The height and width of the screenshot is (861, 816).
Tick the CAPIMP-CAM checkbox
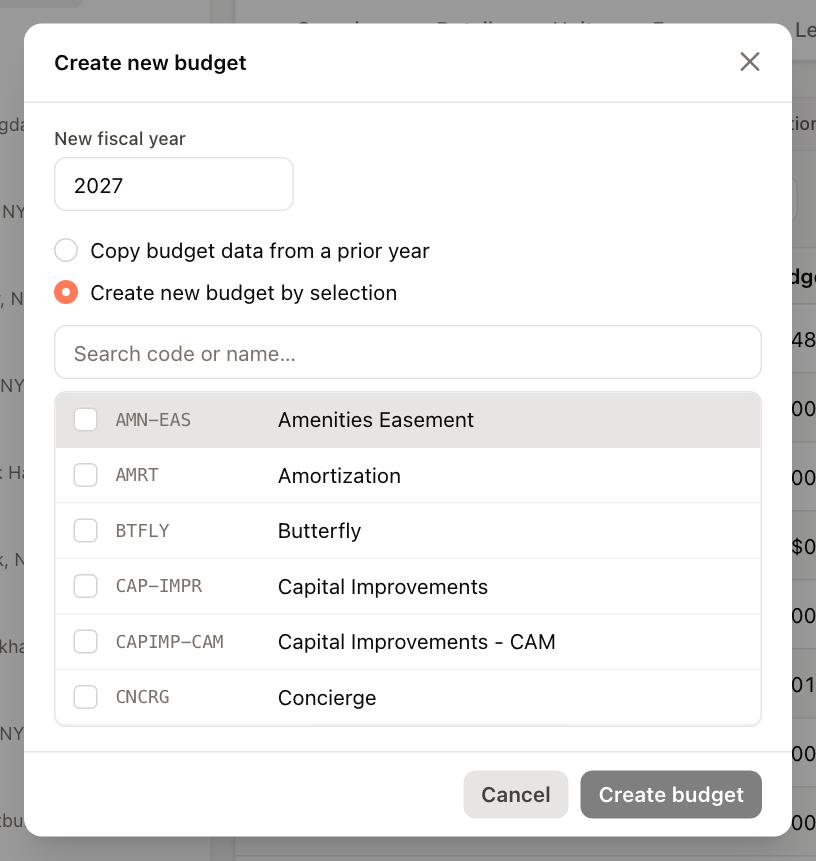point(86,641)
